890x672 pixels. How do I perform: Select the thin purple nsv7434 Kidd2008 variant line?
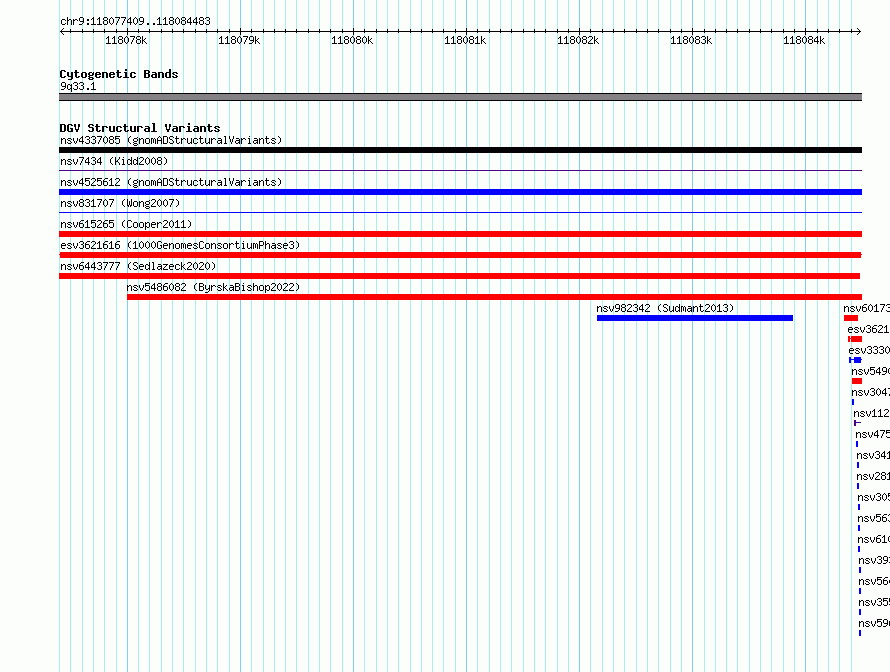[460, 170]
